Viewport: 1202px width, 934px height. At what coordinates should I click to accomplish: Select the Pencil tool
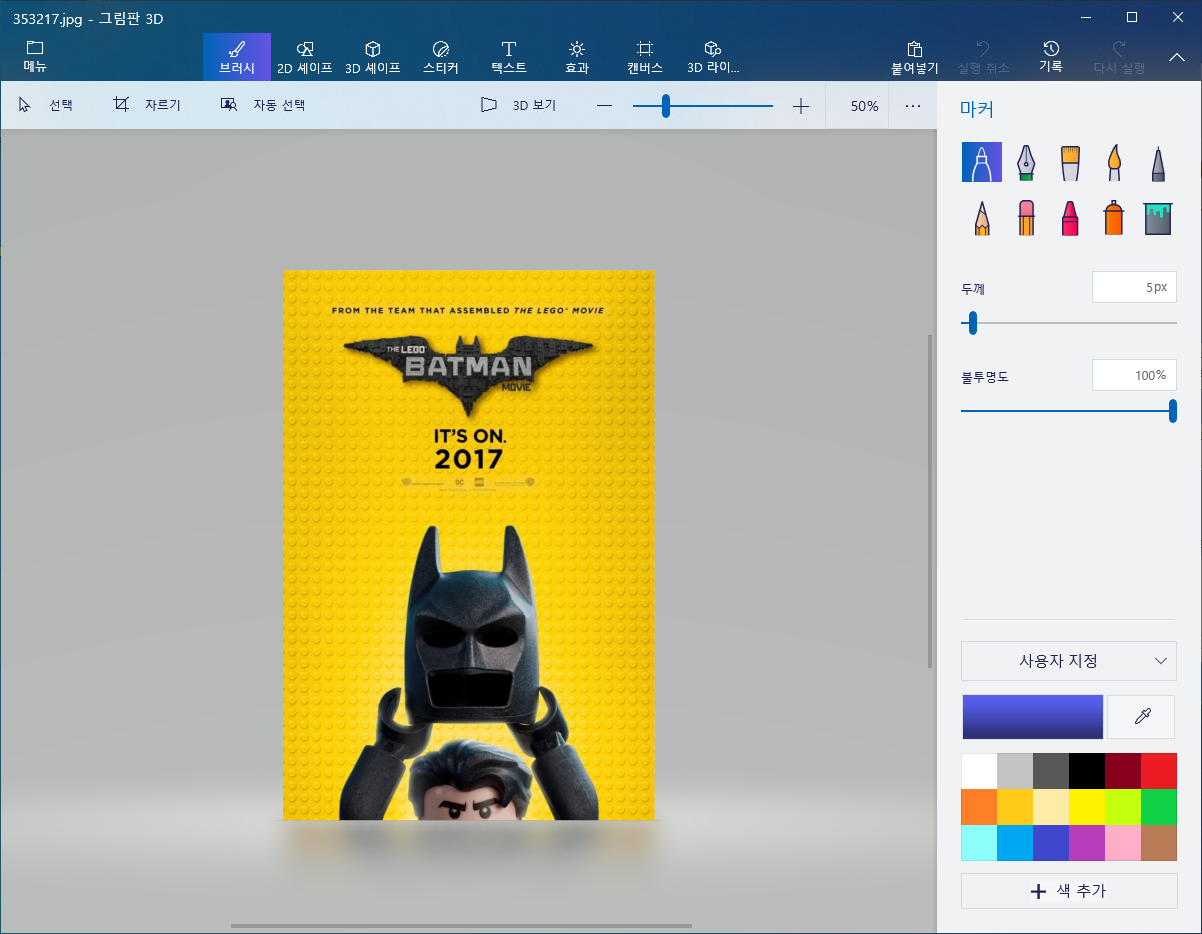[x=981, y=217]
